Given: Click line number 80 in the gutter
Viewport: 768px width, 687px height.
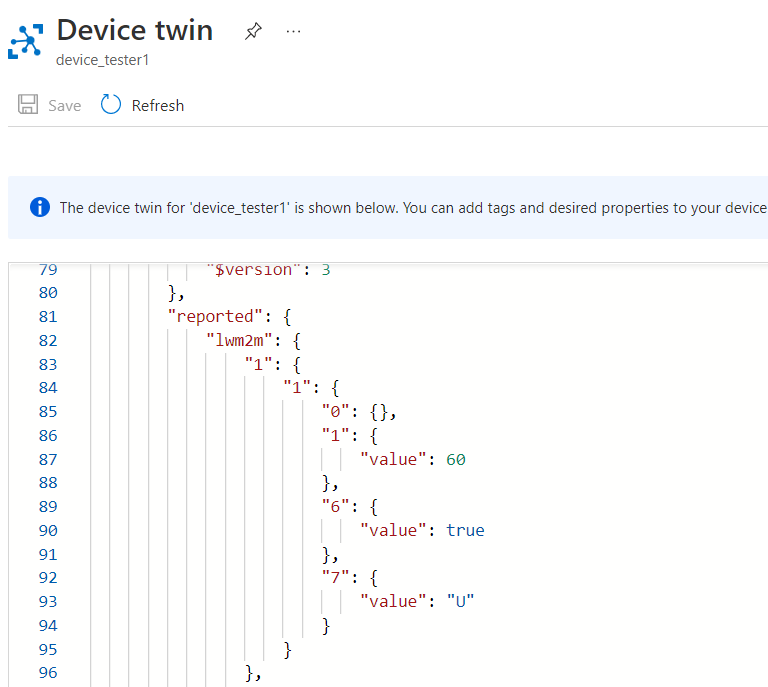Looking at the screenshot, I should [48, 293].
